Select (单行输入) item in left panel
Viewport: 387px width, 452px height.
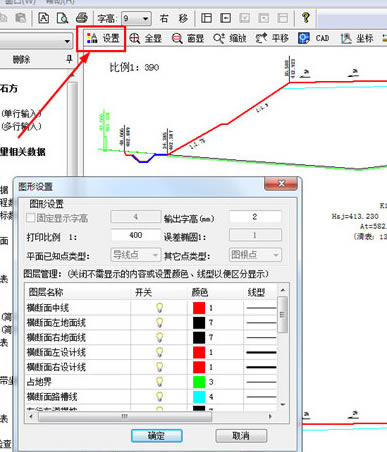pyautogui.click(x=21, y=114)
